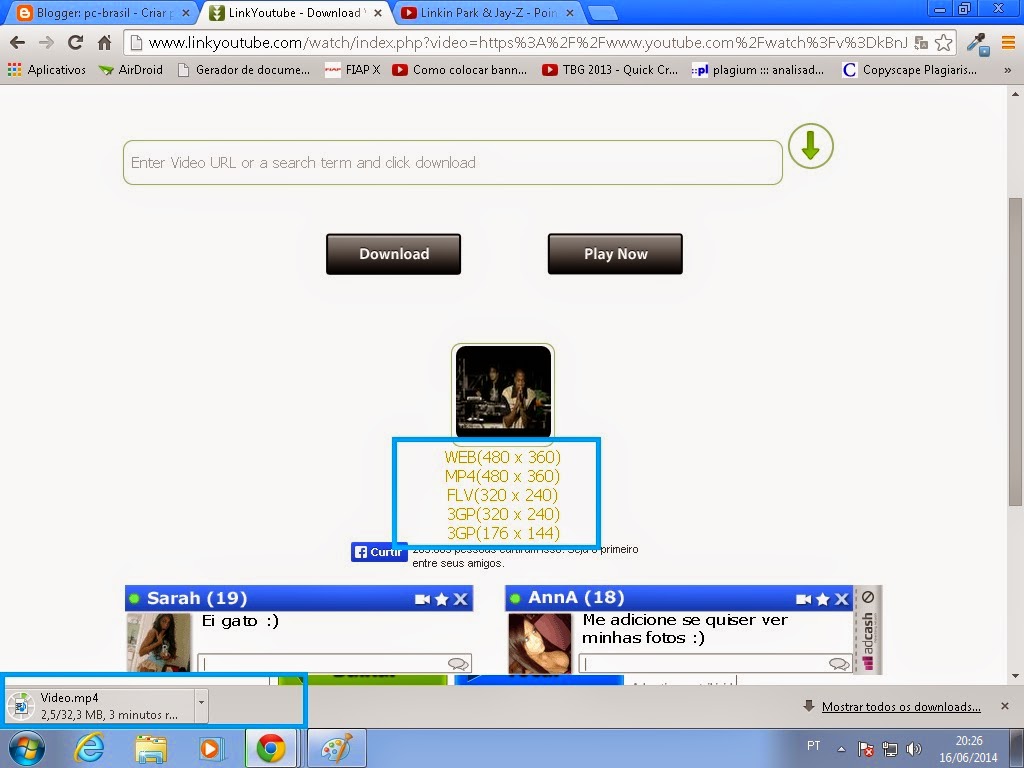Open the AirDroid bookmark

[x=131, y=69]
